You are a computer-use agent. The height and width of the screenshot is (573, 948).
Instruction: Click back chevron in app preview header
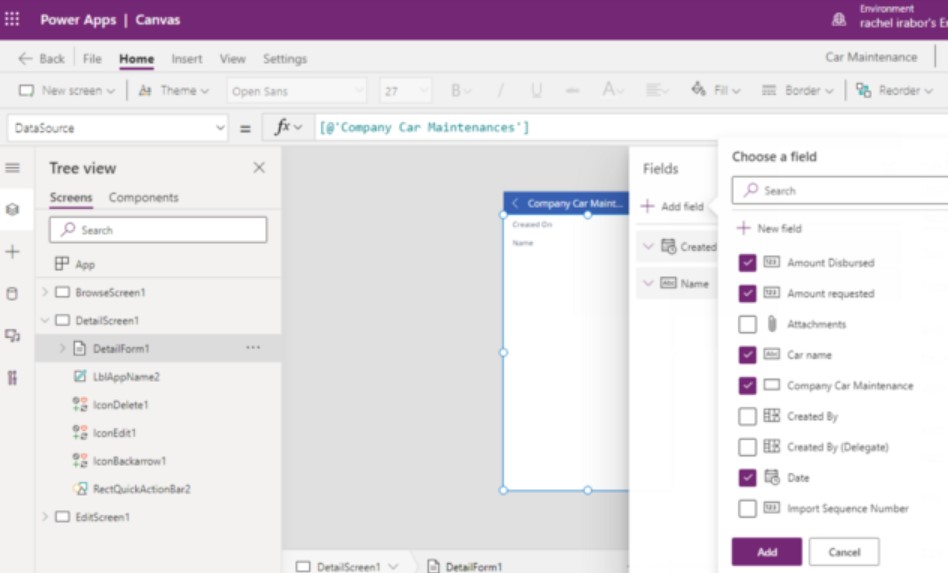(x=515, y=203)
